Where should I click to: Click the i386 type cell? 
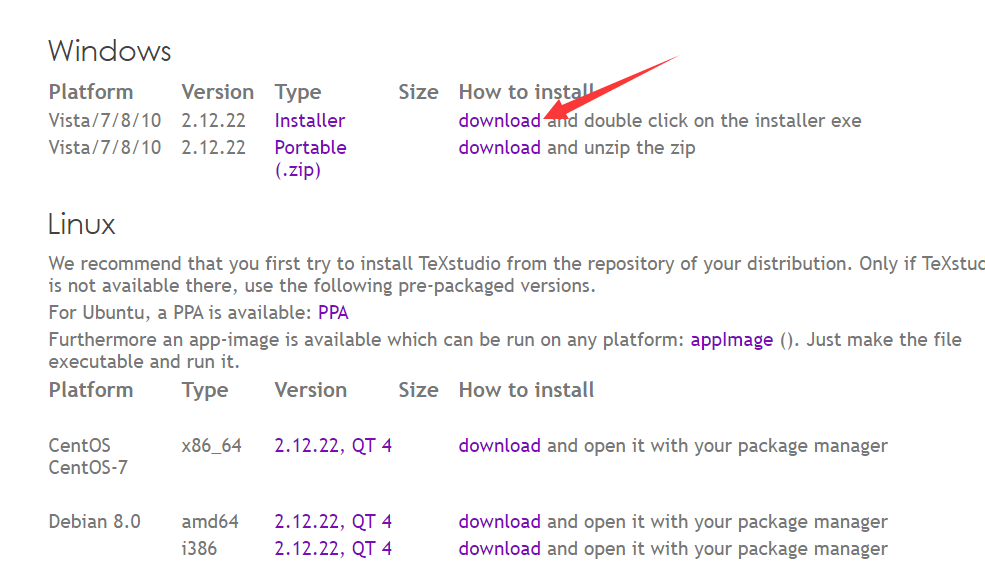199,549
